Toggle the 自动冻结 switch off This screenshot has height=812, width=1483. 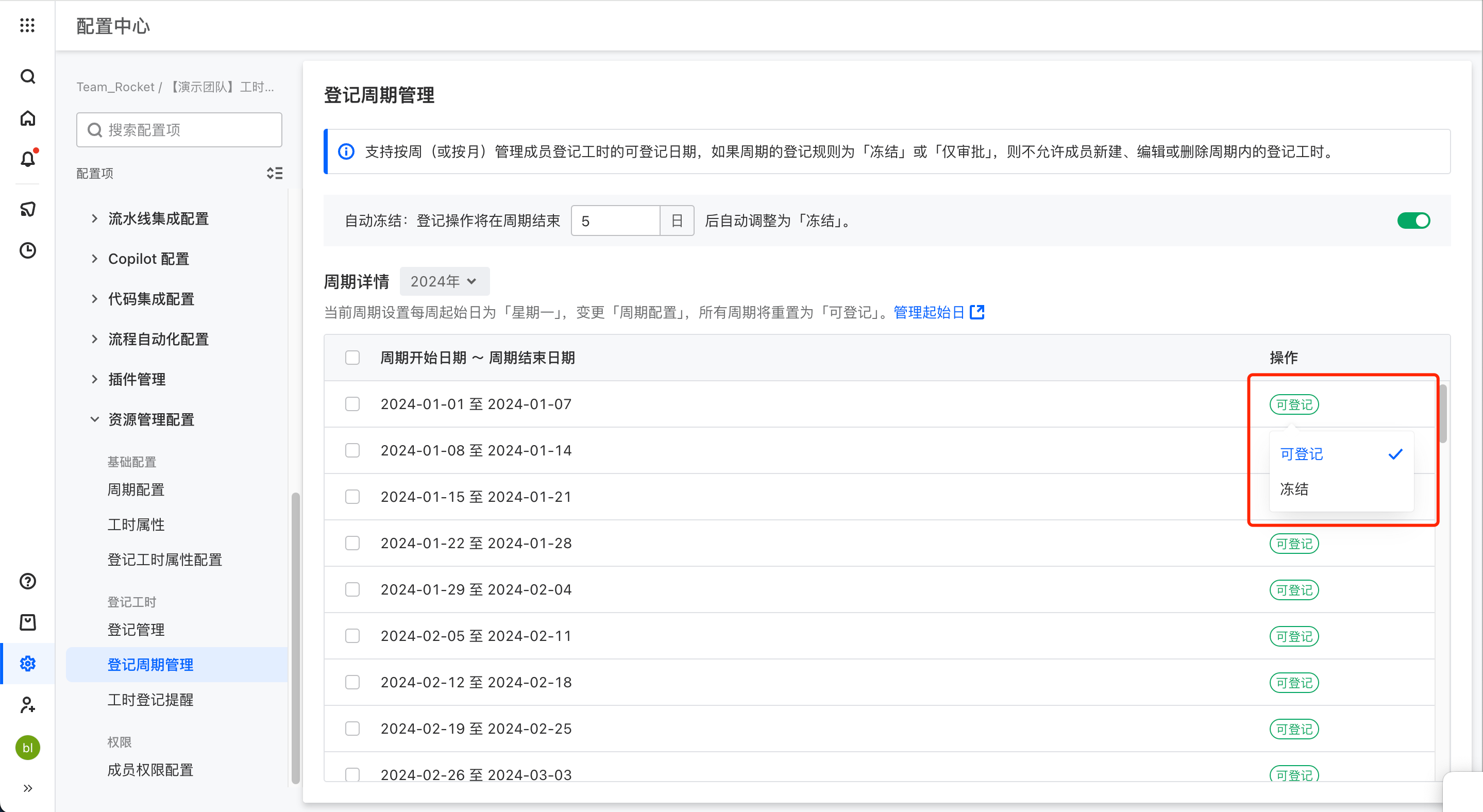(x=1413, y=221)
